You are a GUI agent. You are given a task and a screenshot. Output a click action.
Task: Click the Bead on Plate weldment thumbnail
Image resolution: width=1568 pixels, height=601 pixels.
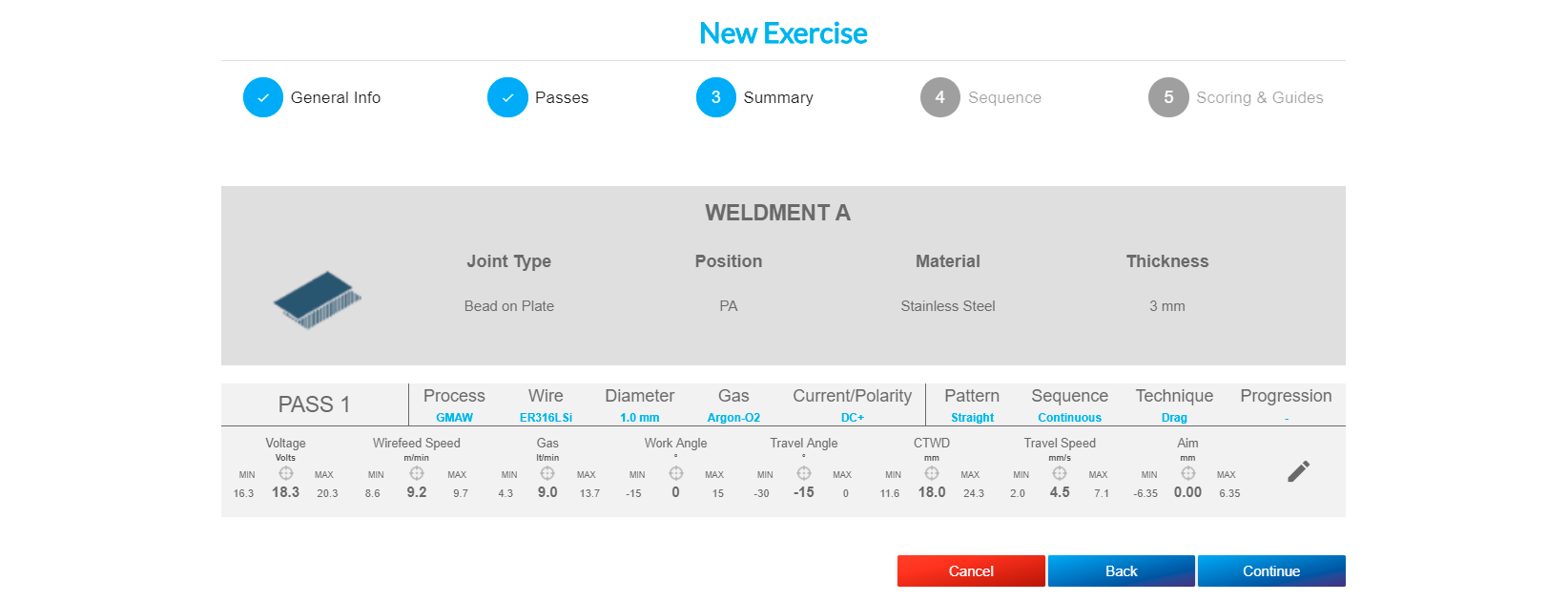pos(318,300)
